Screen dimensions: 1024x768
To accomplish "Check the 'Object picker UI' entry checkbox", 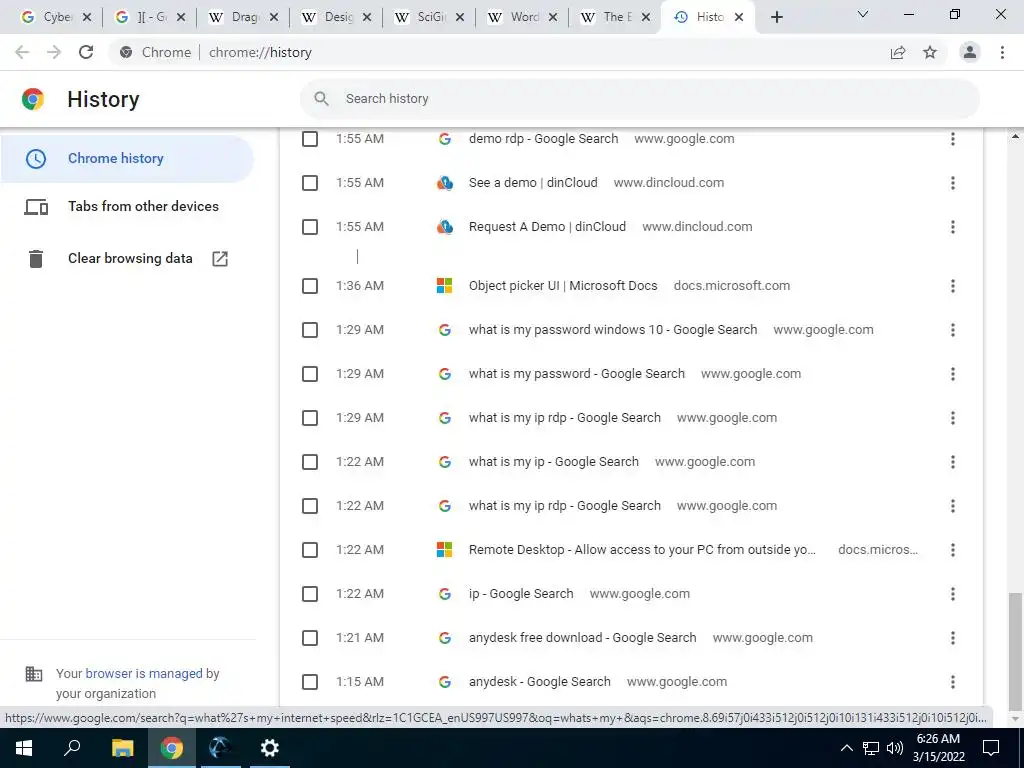I will tap(310, 286).
